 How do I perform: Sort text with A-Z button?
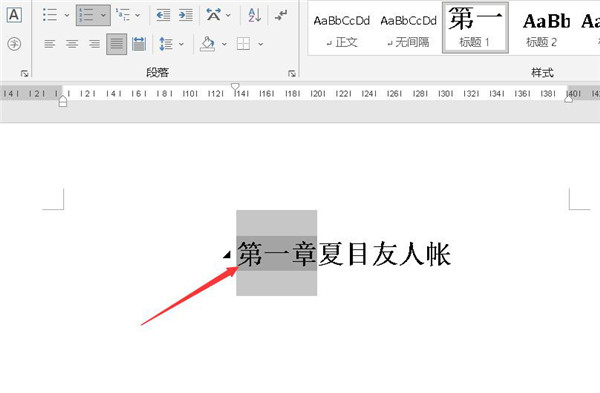(x=254, y=15)
